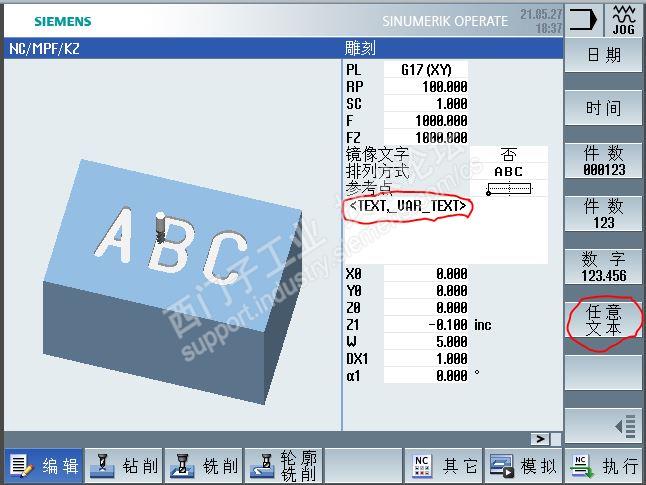
Task: Open the 轮廓铣削 contour milling softkey
Action: [x=284, y=466]
